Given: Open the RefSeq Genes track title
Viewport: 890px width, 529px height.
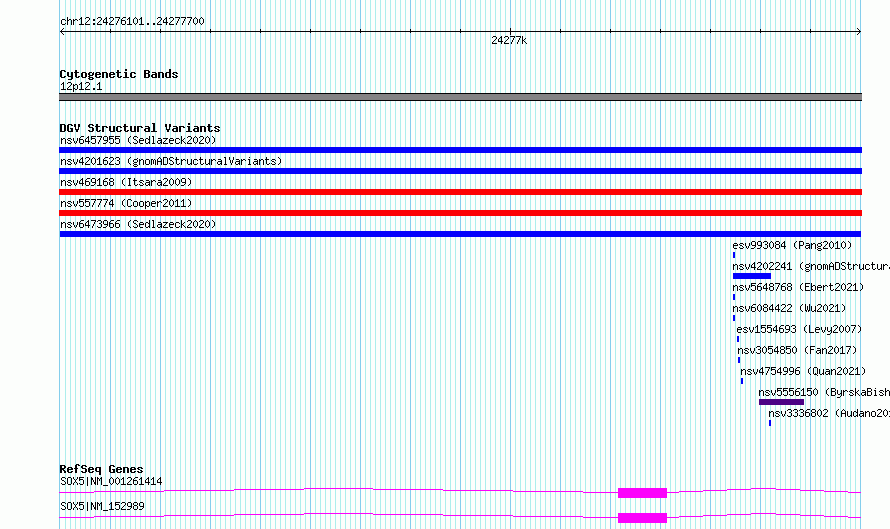Looking at the screenshot, I should tap(102, 469).
